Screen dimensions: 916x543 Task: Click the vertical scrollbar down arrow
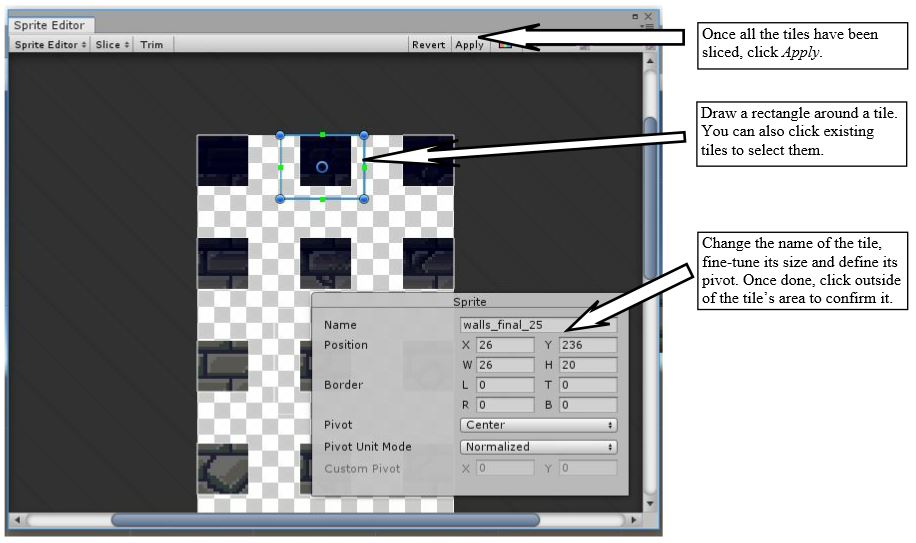click(x=650, y=503)
